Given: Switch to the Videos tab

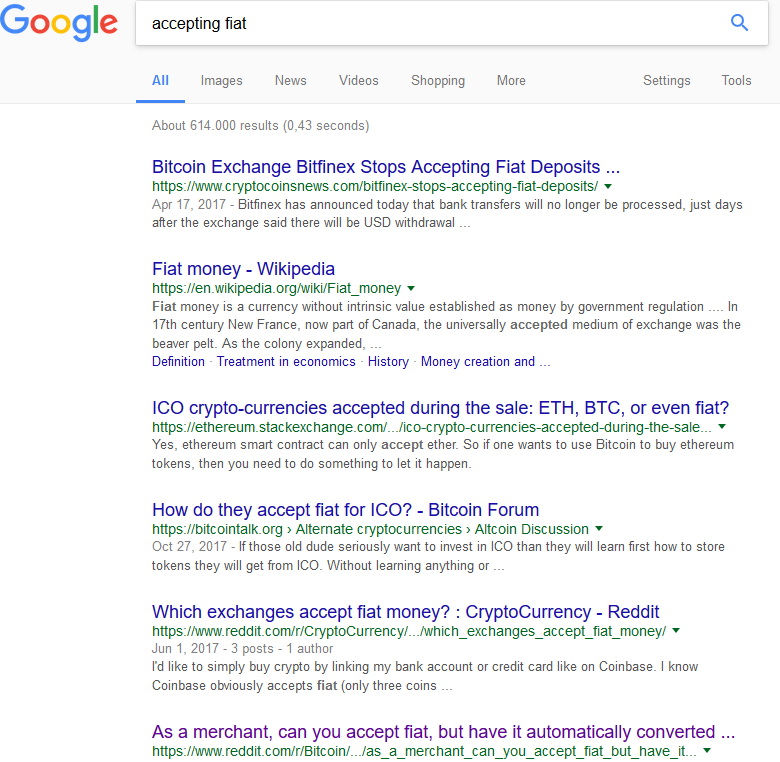Looking at the screenshot, I should click(x=359, y=81).
